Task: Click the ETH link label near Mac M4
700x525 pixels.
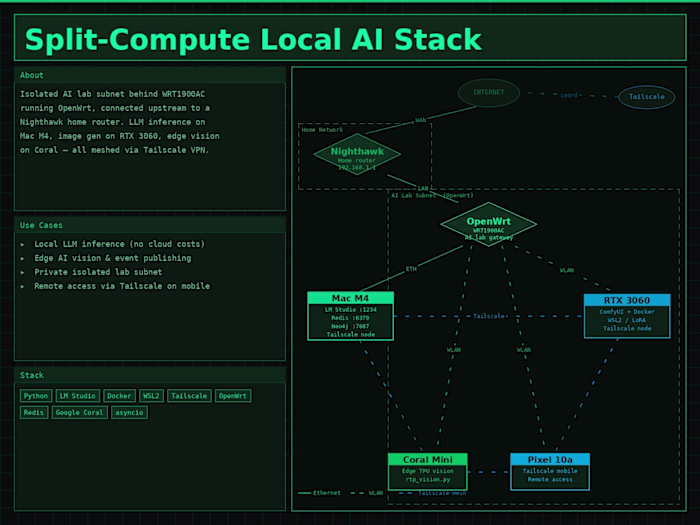Action: click(x=411, y=269)
